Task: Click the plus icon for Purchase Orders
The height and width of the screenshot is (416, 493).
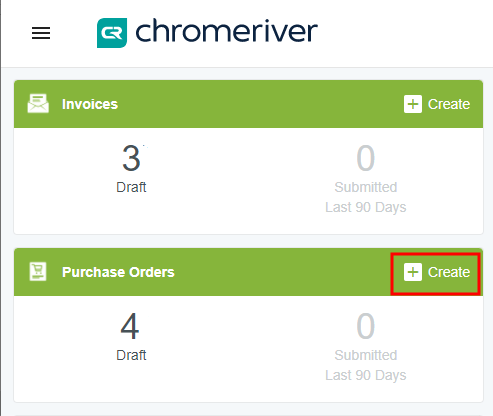Action: [413, 272]
